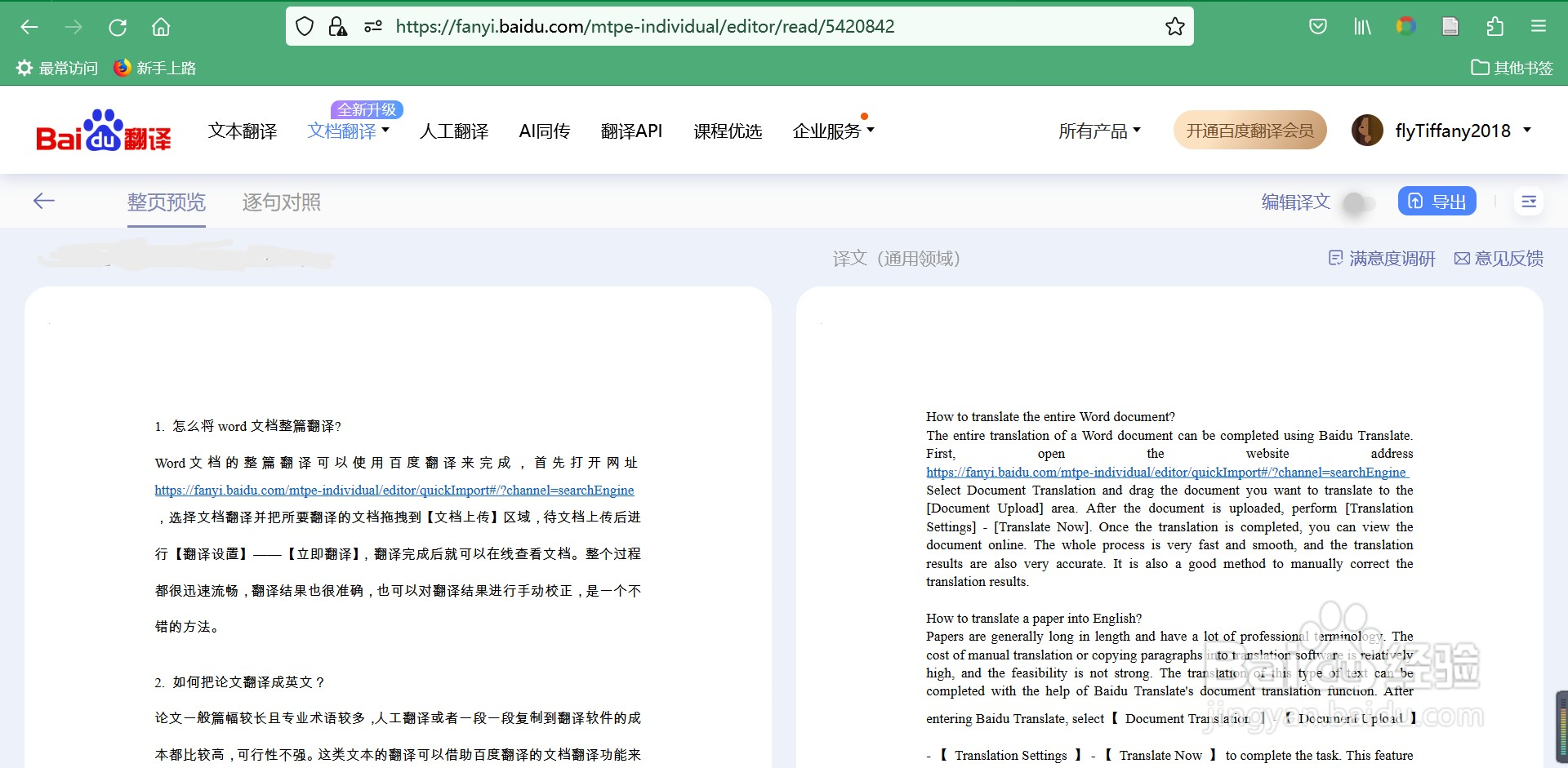Open the browser home page
Image resolution: width=1568 pixels, height=768 pixels.
tap(161, 27)
